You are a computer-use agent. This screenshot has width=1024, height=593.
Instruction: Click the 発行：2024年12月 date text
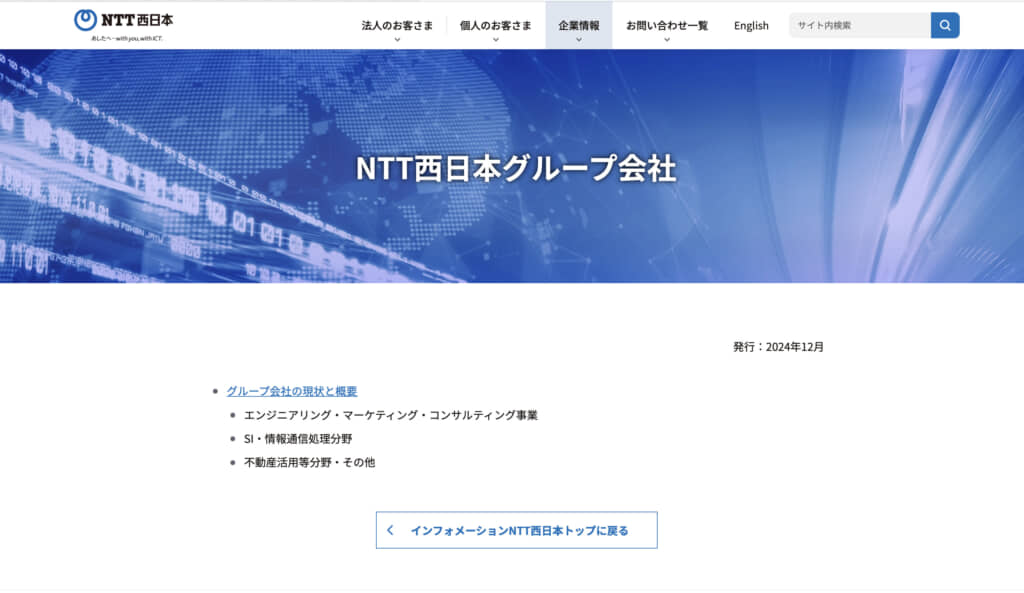(778, 347)
